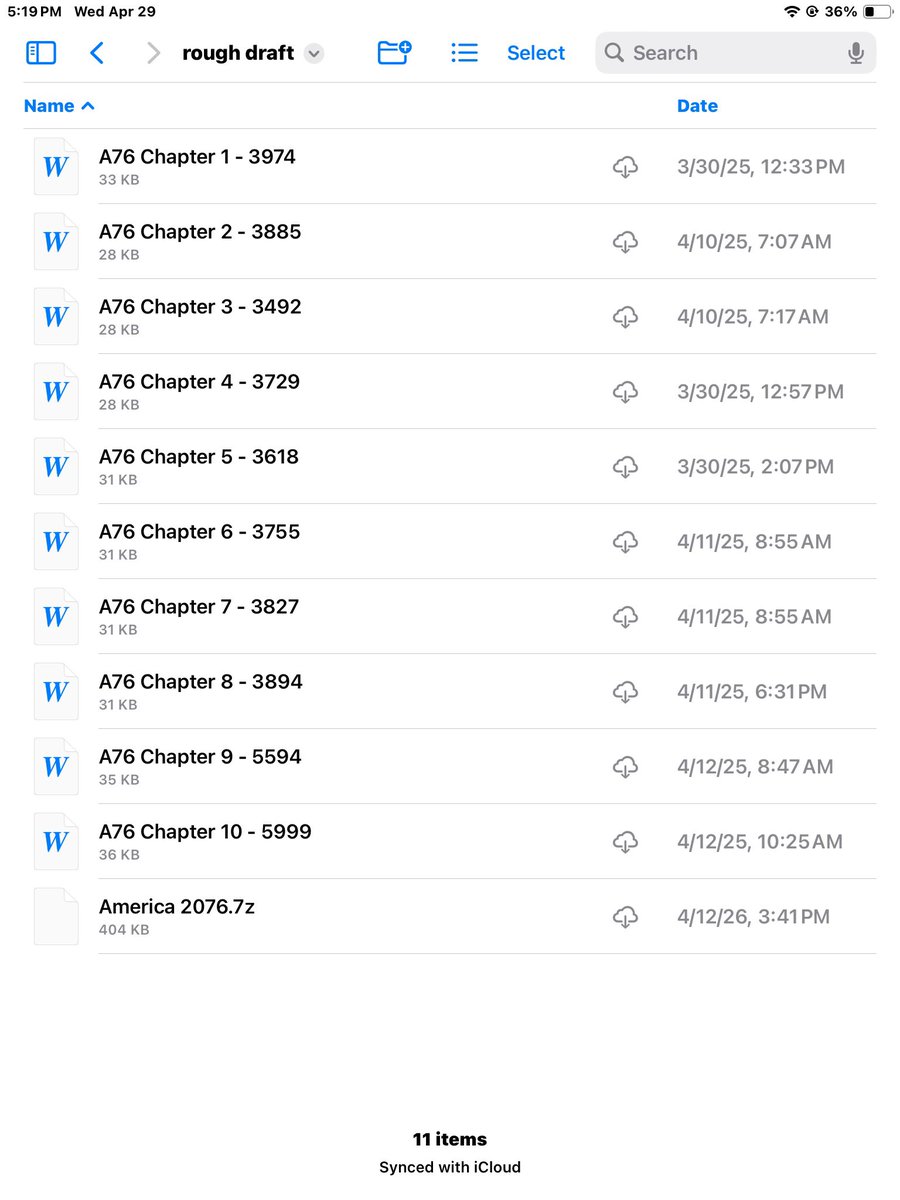Open file A76 Chapter 3 - 3492
The image size is (900, 1200).
200,307
